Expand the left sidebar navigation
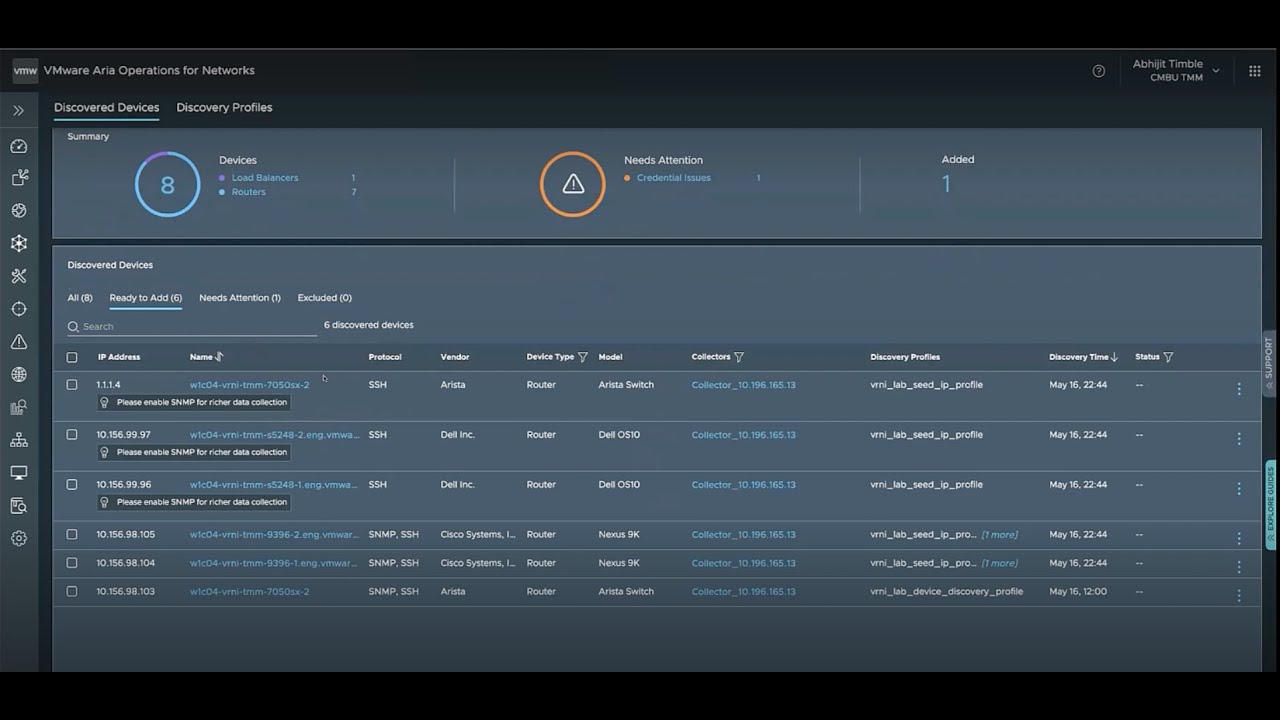 18,110
